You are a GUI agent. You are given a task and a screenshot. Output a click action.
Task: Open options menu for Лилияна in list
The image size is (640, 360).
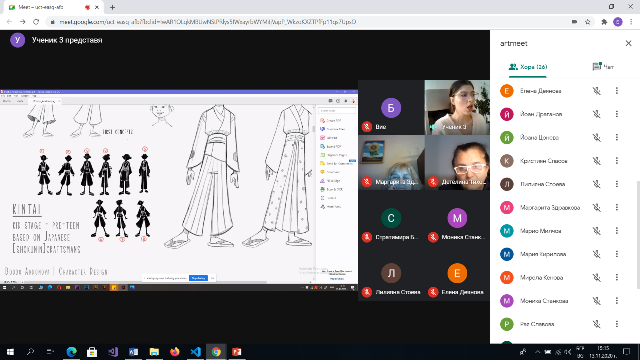coord(617,184)
